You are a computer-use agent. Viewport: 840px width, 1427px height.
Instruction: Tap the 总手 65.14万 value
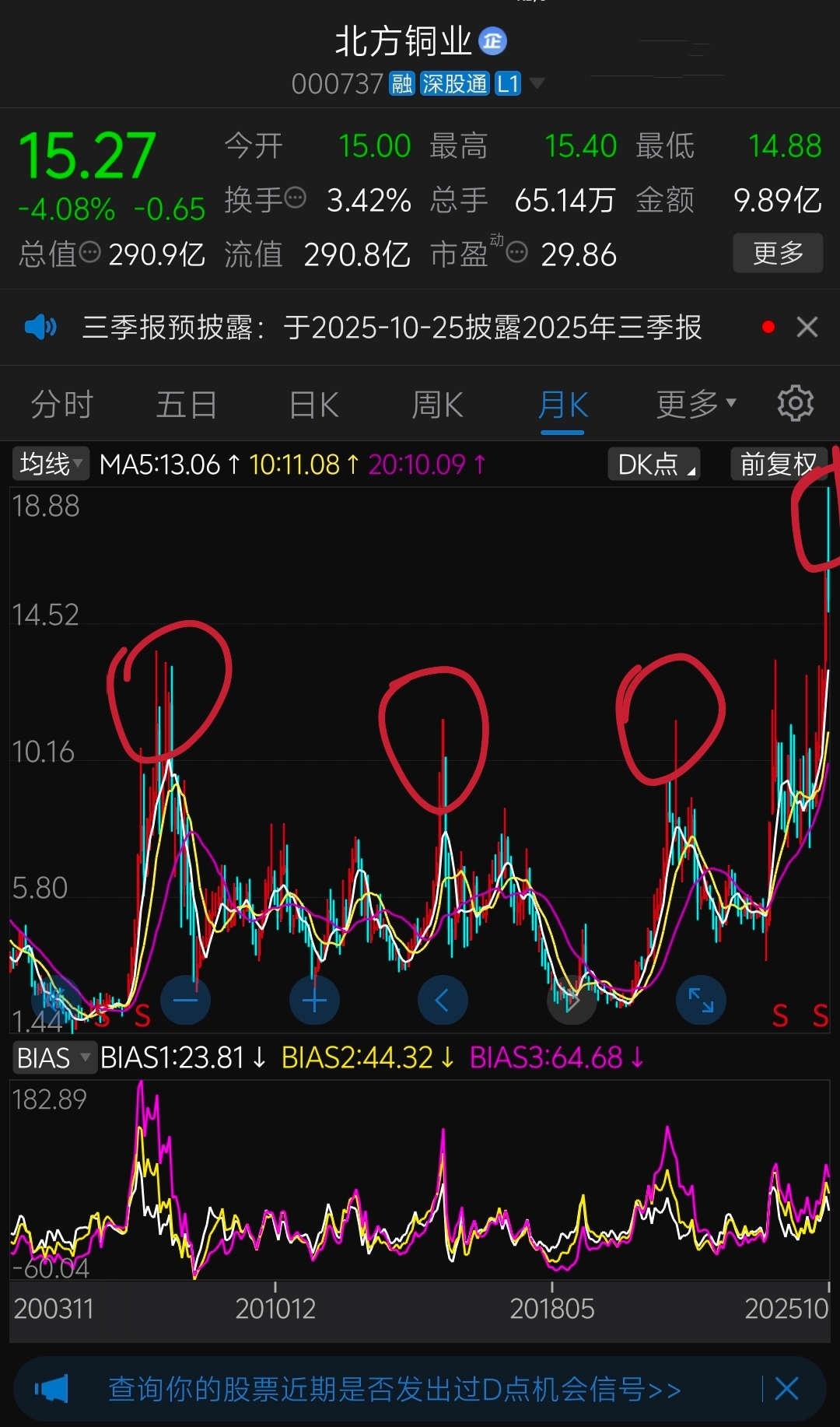point(565,200)
